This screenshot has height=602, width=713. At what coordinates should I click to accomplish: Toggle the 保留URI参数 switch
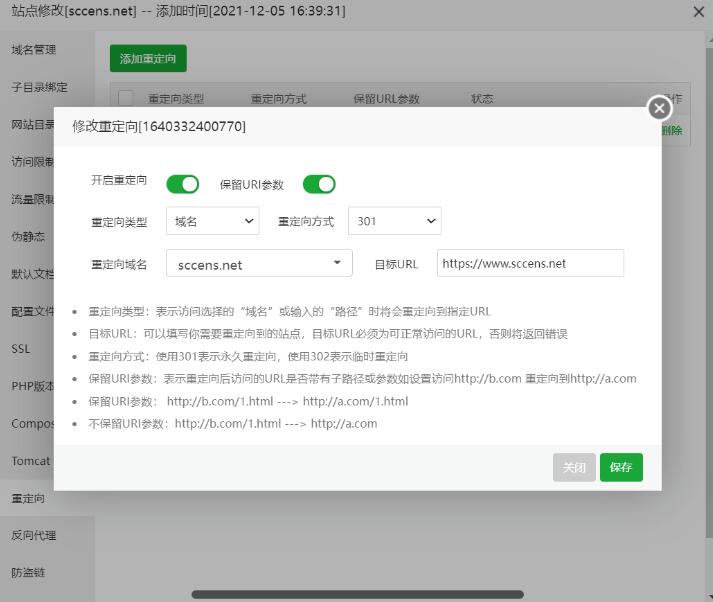click(x=319, y=184)
